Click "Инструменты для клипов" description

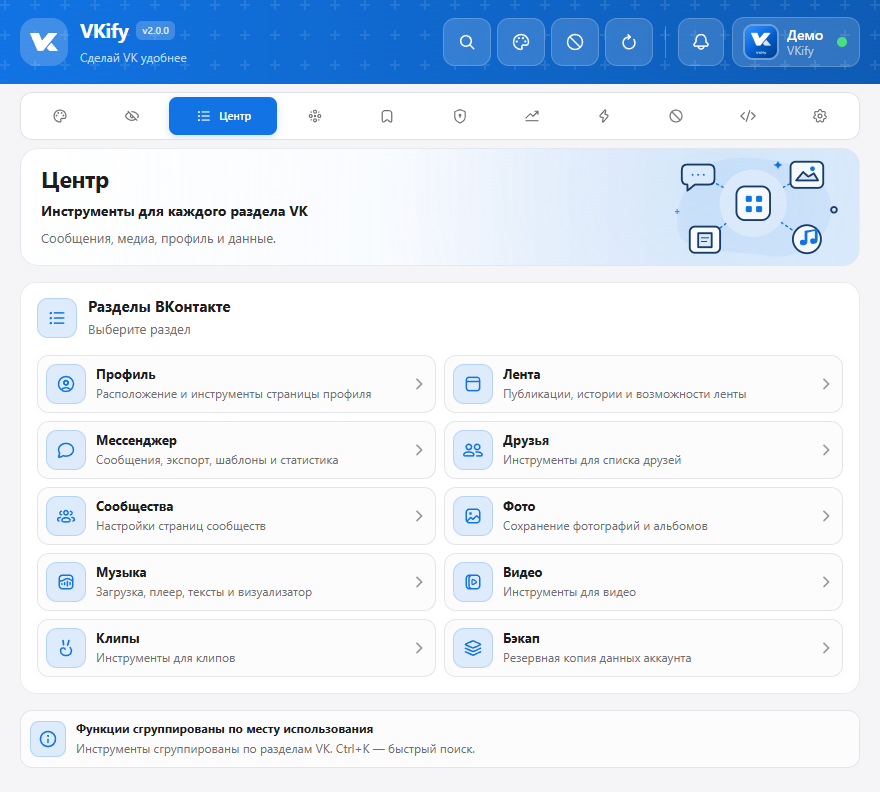pos(166,658)
